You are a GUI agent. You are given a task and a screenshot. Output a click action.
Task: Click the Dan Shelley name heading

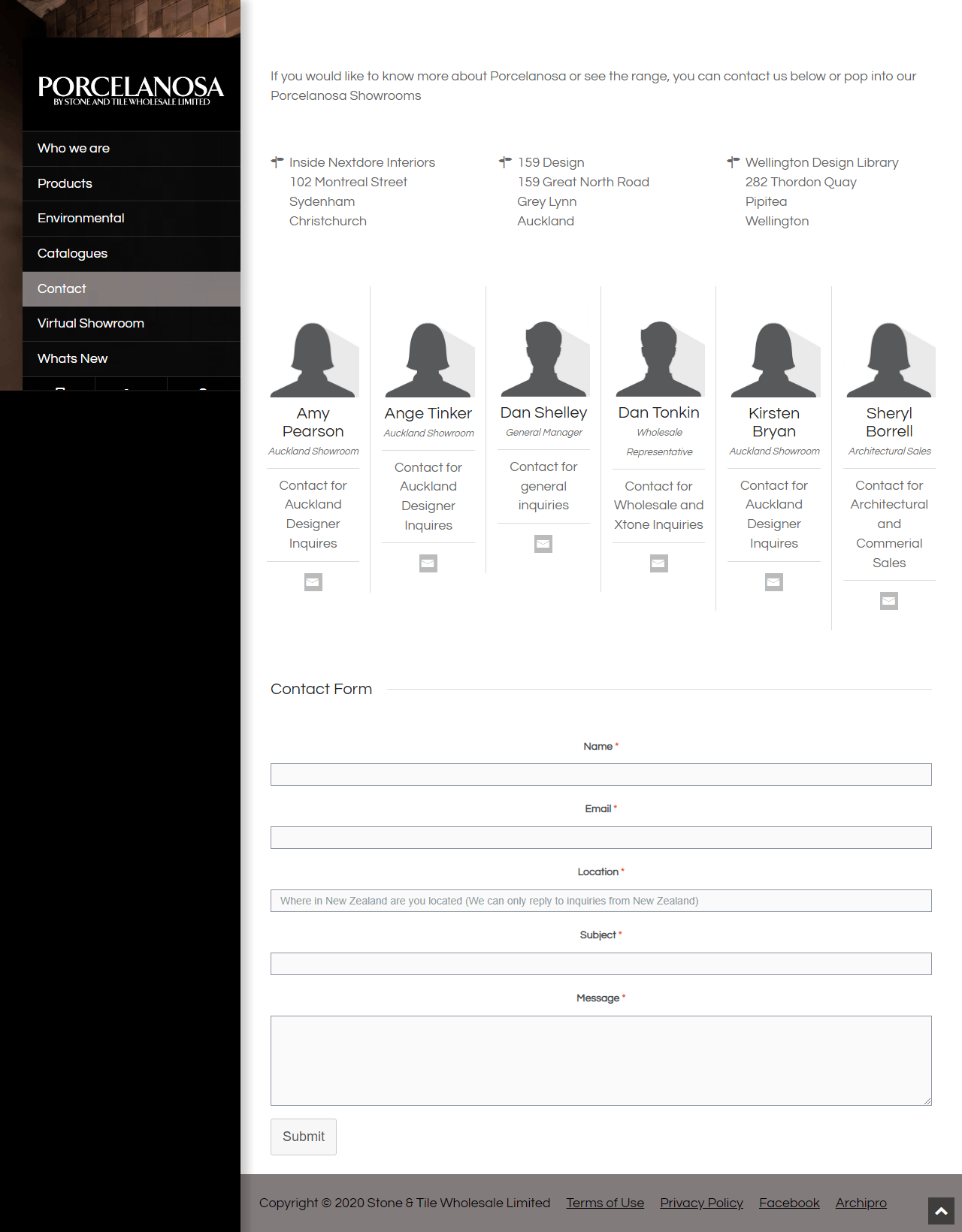543,412
